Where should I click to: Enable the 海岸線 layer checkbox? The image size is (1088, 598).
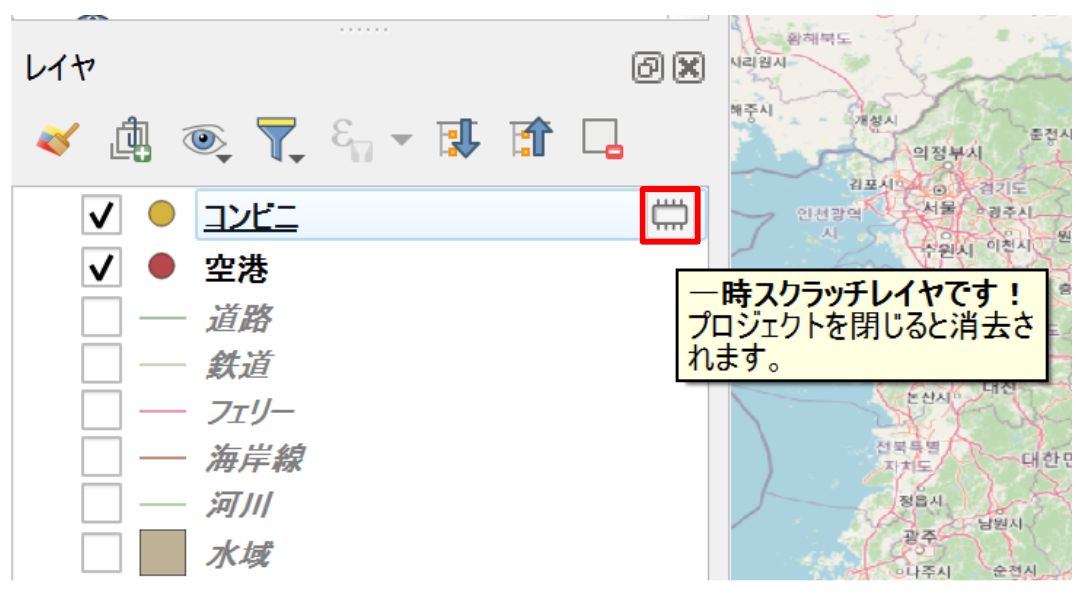pyautogui.click(x=101, y=456)
